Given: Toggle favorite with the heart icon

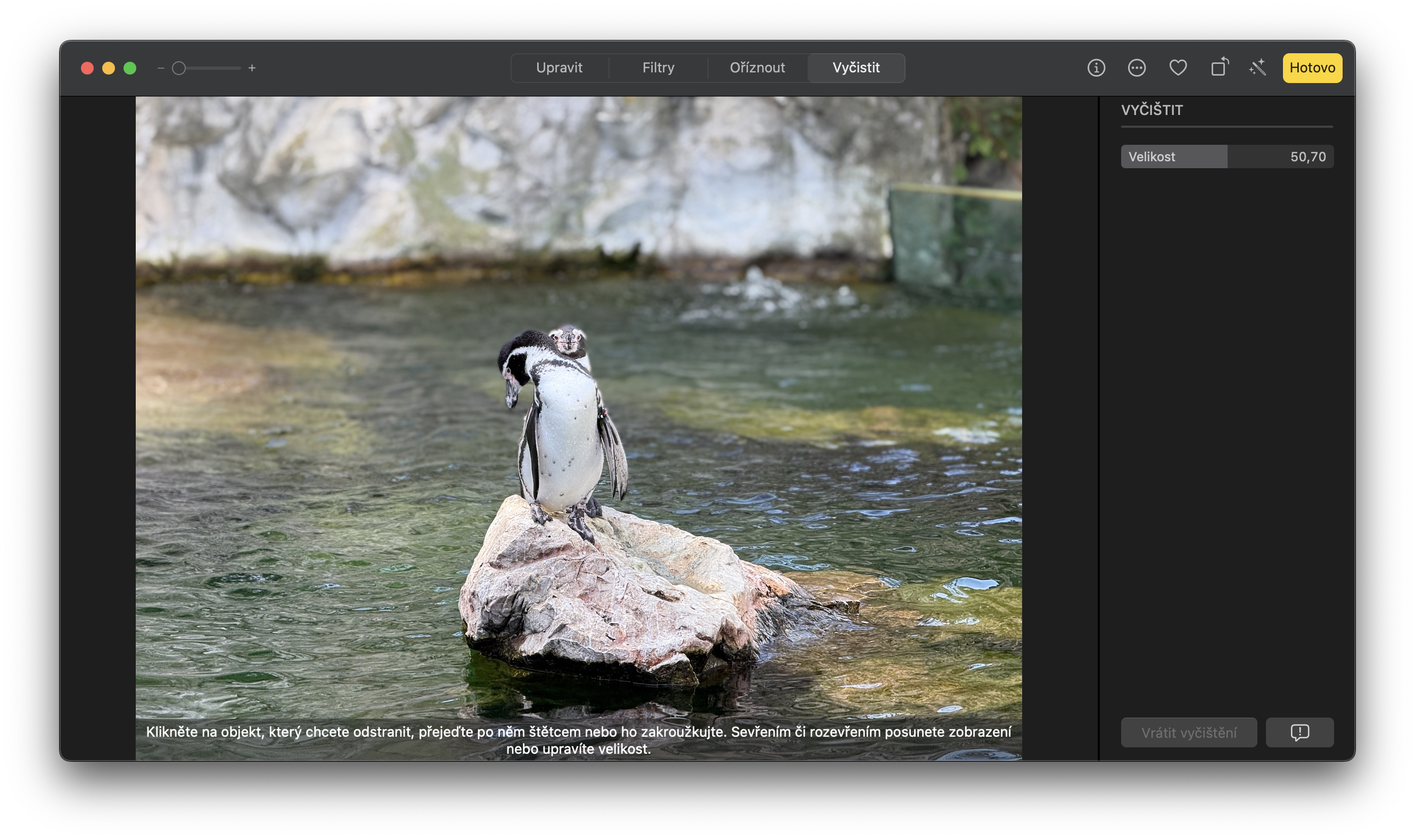Looking at the screenshot, I should 1178,68.
